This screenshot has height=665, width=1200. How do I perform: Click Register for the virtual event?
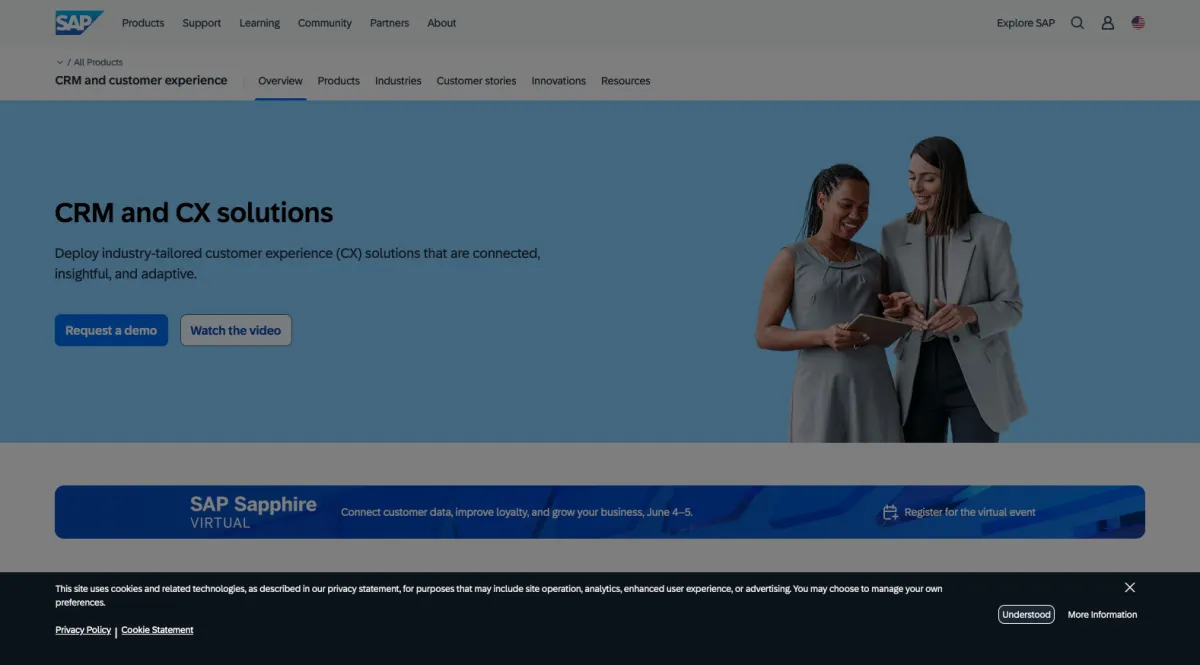click(x=970, y=512)
